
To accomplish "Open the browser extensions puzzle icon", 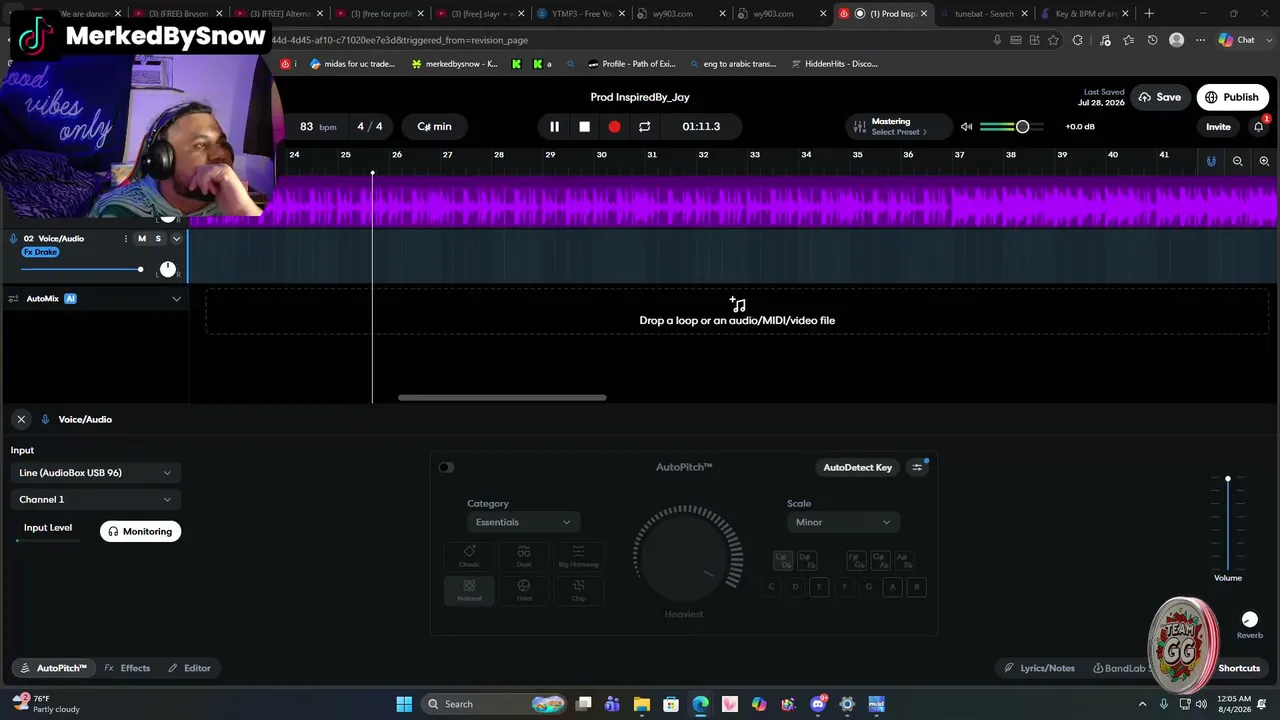I will pos(1078,40).
